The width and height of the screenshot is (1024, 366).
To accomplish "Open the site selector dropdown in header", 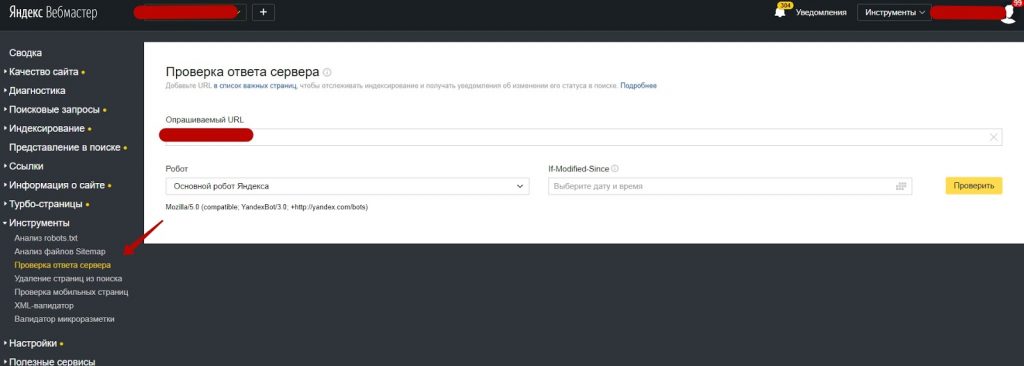I will 190,12.
